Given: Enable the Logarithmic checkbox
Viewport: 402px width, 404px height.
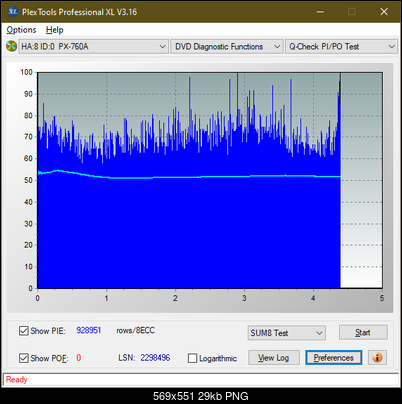Looking at the screenshot, I should (192, 358).
